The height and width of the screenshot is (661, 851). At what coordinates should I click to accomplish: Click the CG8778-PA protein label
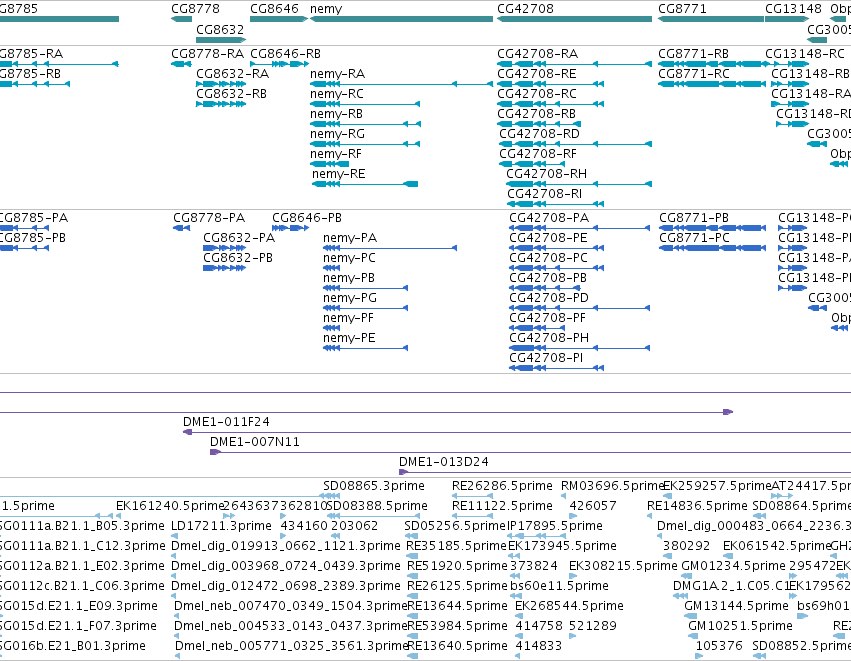tap(209, 218)
